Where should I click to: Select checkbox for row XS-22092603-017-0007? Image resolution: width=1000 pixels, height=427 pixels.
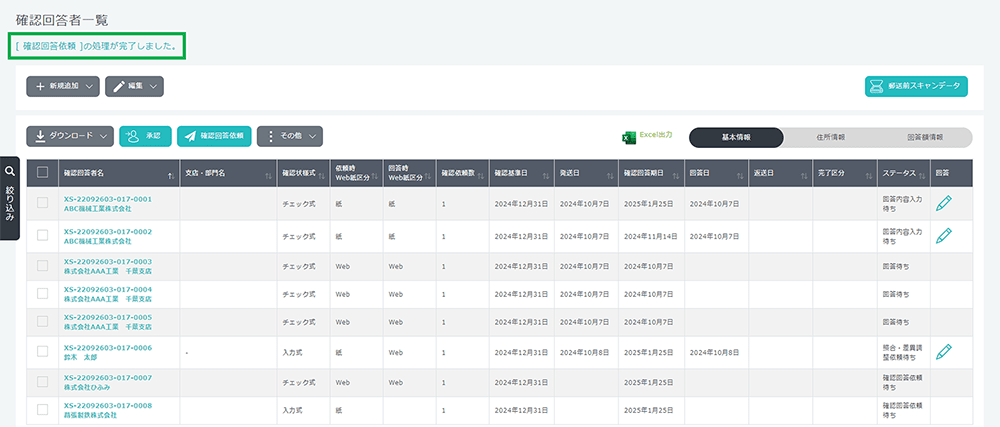click(42, 384)
